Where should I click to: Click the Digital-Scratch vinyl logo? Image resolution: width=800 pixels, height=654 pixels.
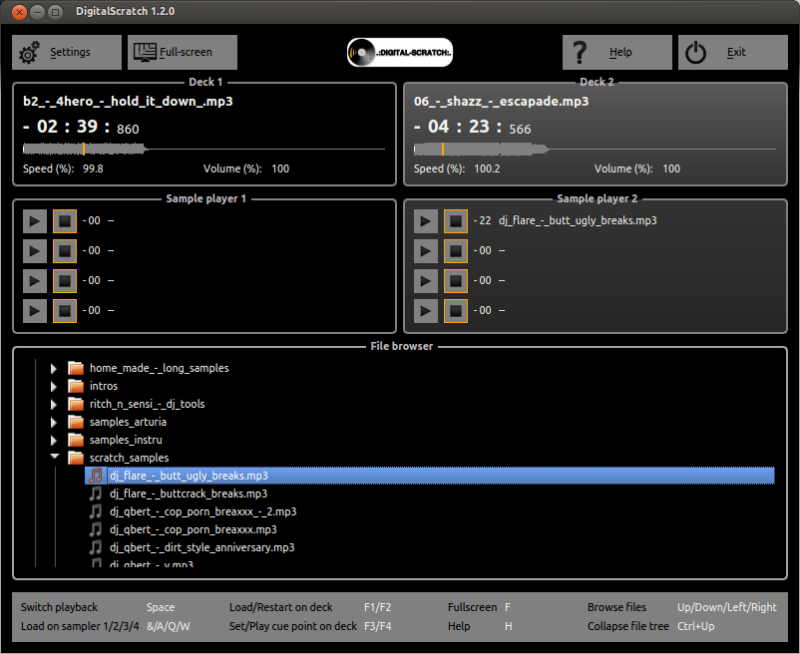[399, 52]
